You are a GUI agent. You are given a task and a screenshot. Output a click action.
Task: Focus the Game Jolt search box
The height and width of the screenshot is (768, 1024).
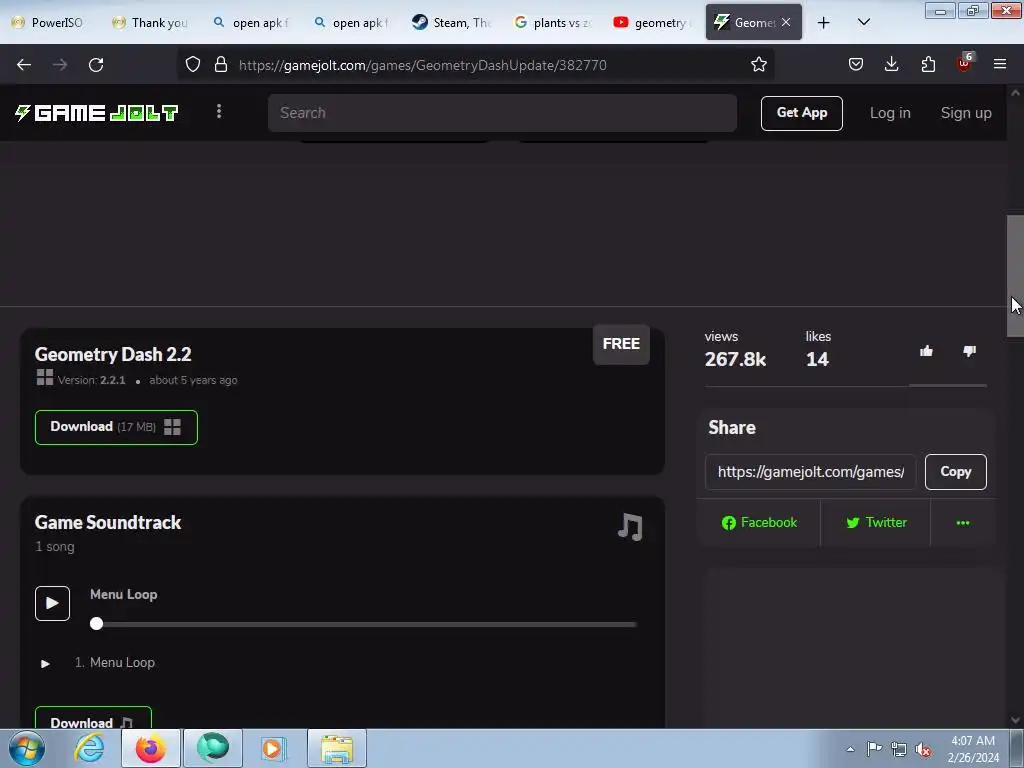(x=502, y=113)
